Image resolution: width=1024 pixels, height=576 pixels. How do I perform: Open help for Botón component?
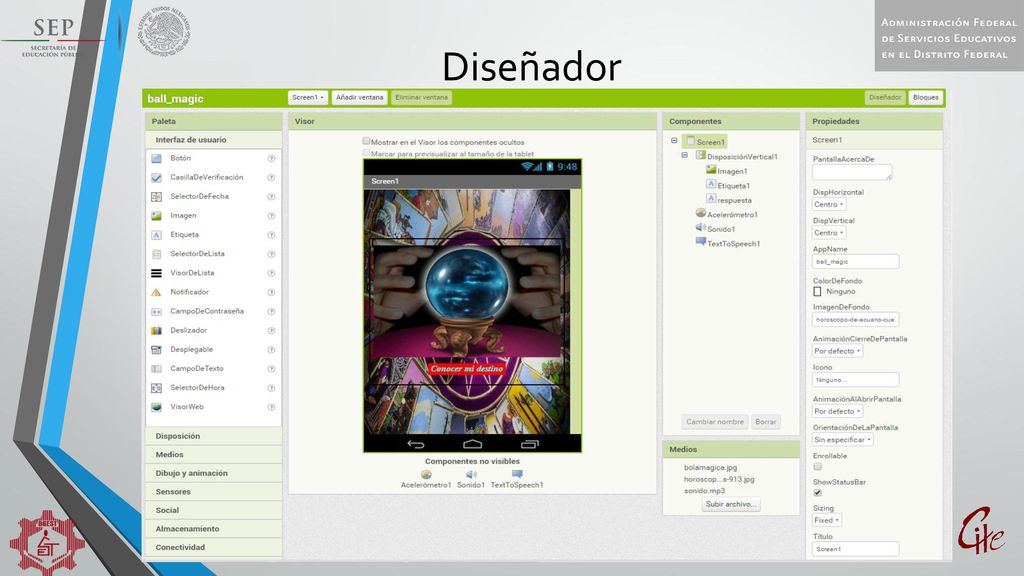coord(271,159)
